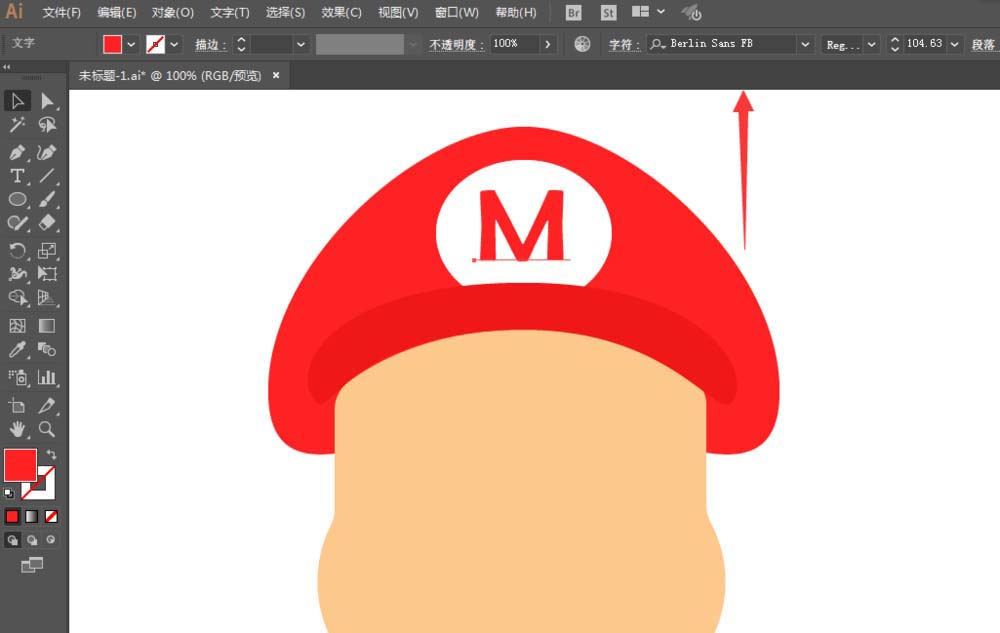Image resolution: width=1000 pixels, height=633 pixels.
Task: Open the 文件(F) menu
Action: pos(61,12)
